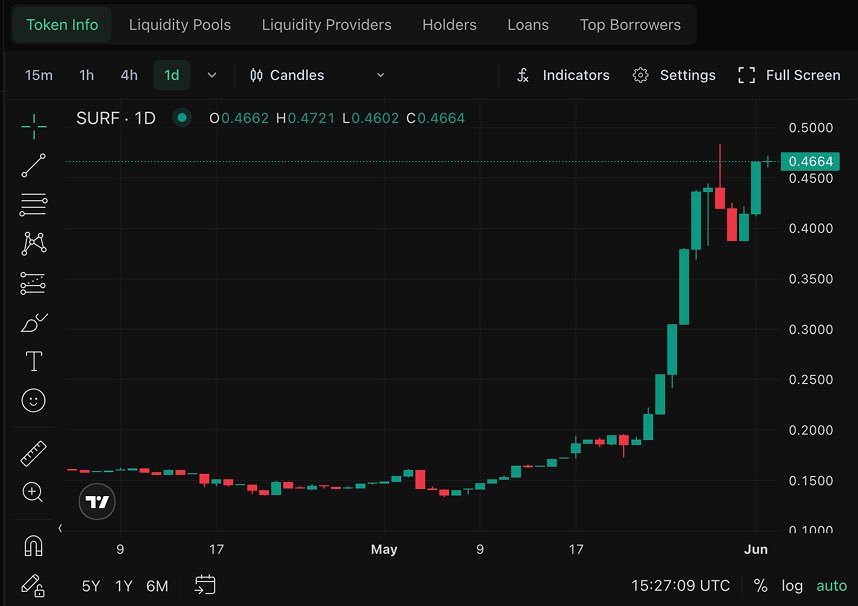This screenshot has width=858, height=606.
Task: Click the Indicators button label
Action: pos(576,75)
